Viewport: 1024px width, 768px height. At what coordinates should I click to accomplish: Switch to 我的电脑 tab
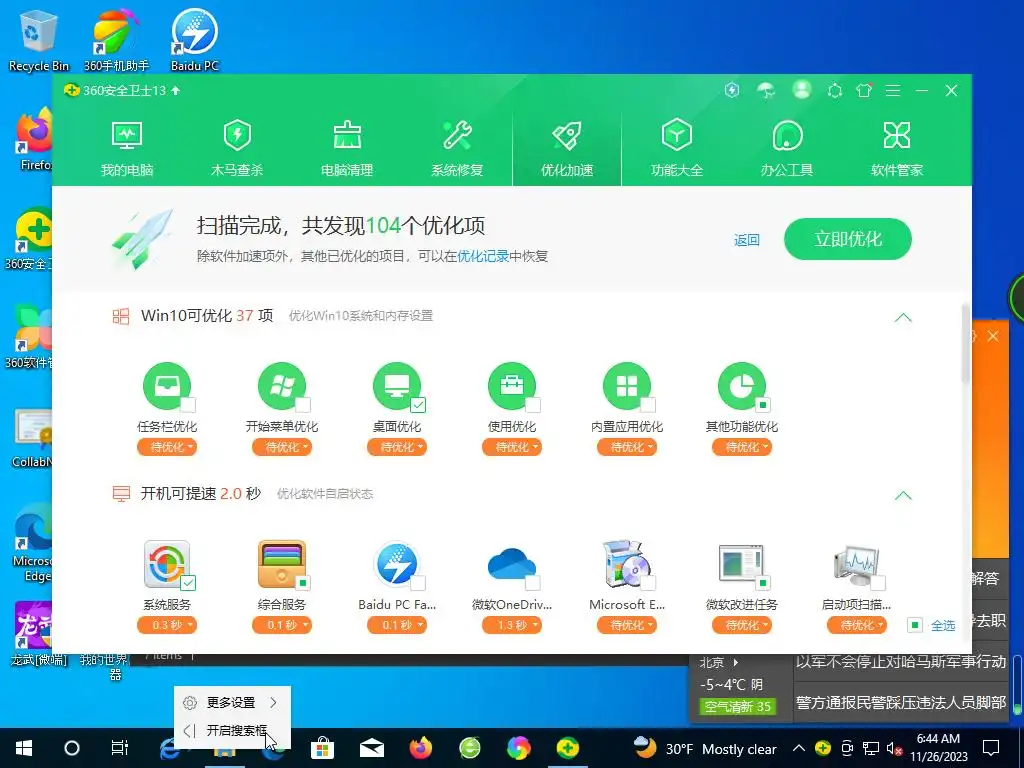[x=127, y=149]
